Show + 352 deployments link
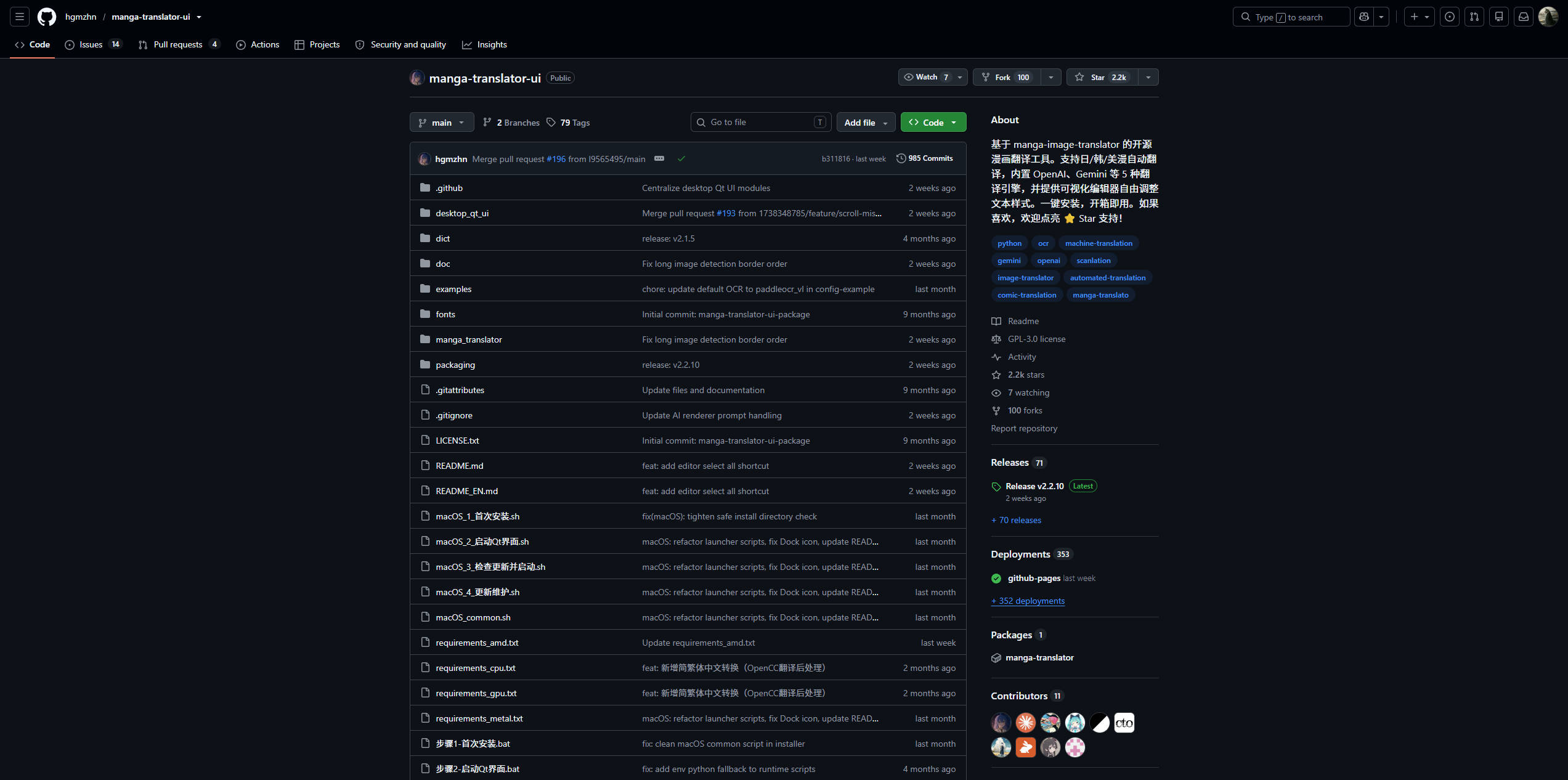This screenshot has width=1568, height=780. coord(1028,601)
